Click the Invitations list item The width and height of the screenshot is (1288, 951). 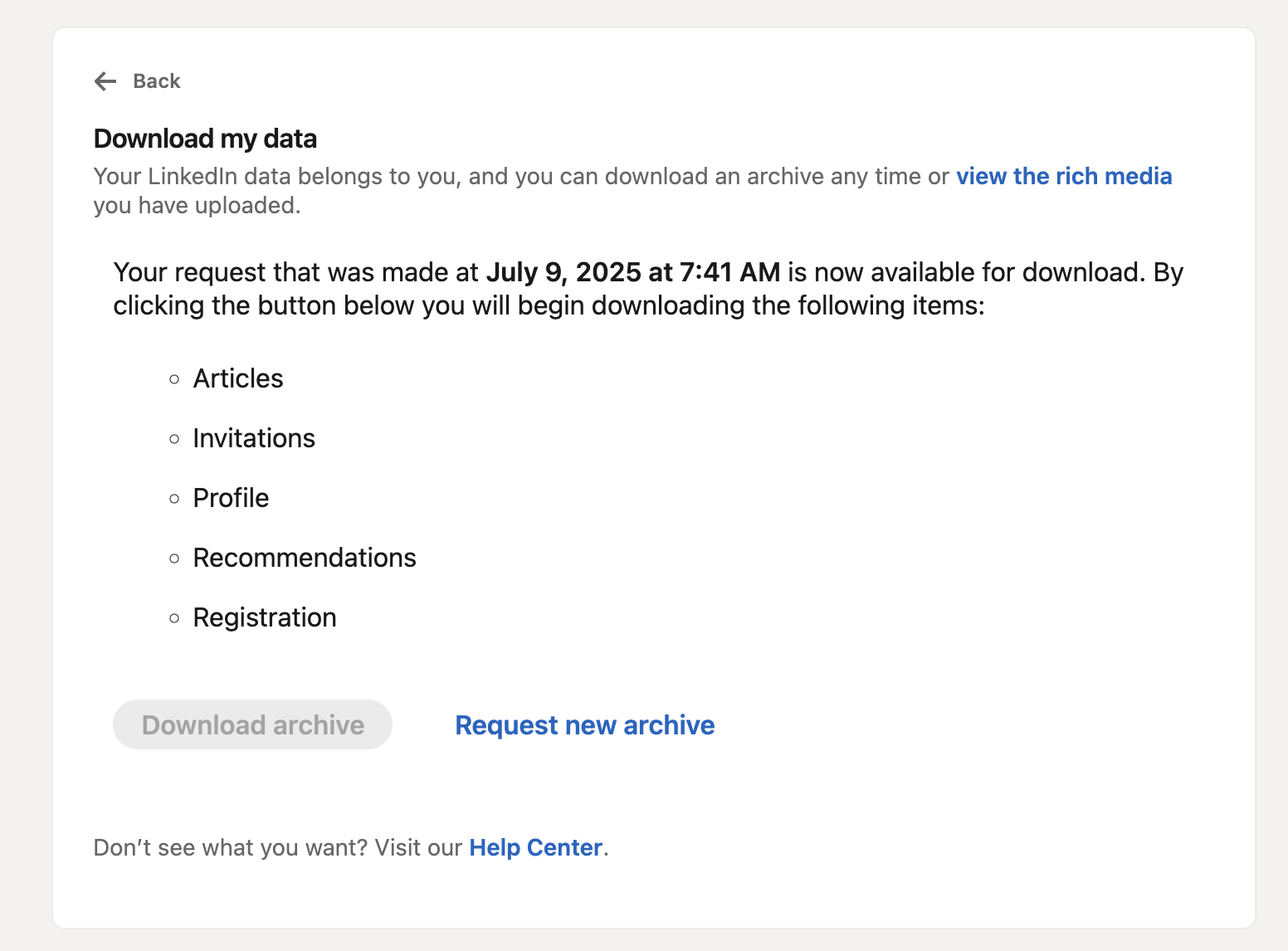(254, 438)
